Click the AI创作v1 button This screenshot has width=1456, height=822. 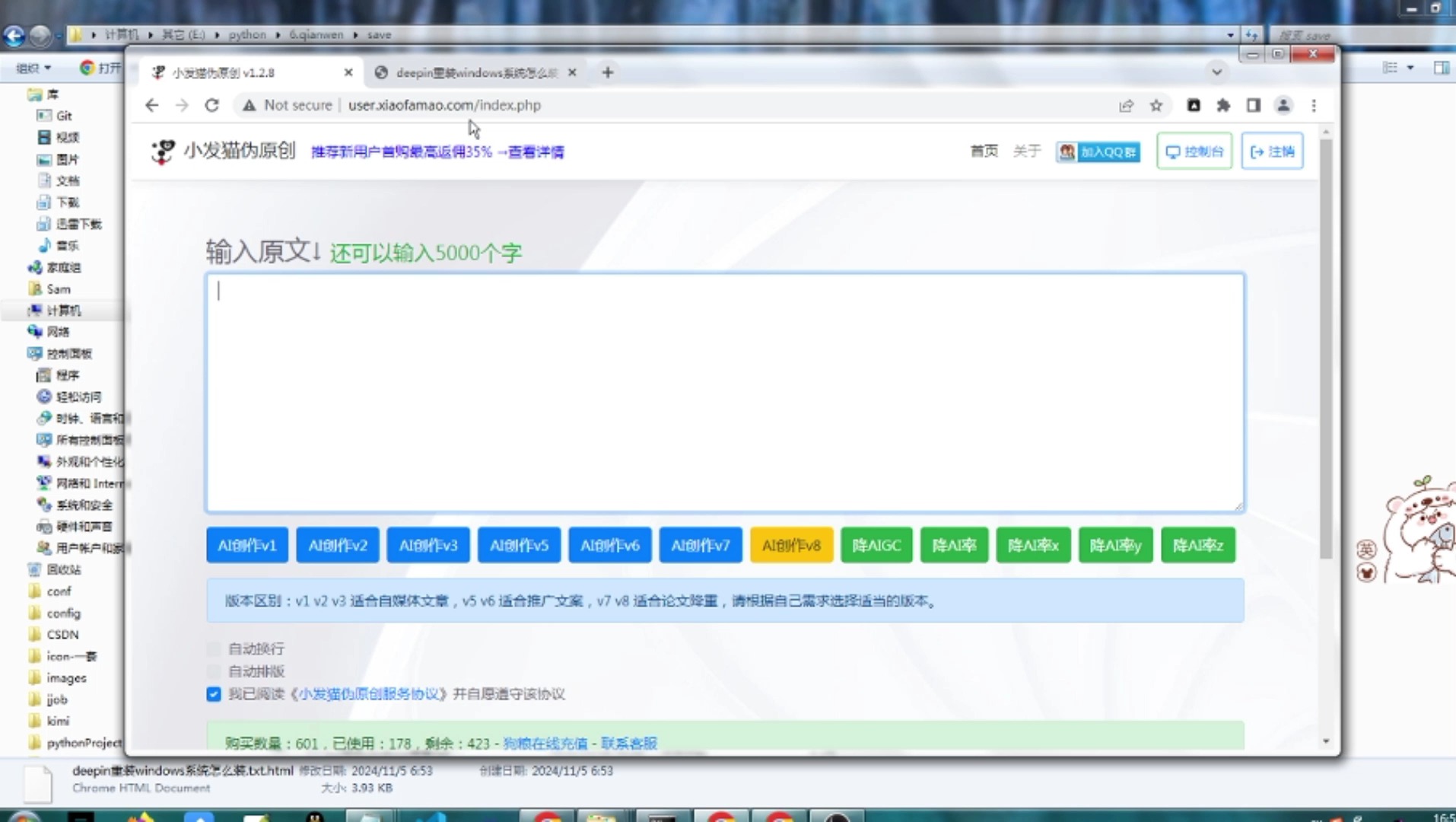coord(247,546)
